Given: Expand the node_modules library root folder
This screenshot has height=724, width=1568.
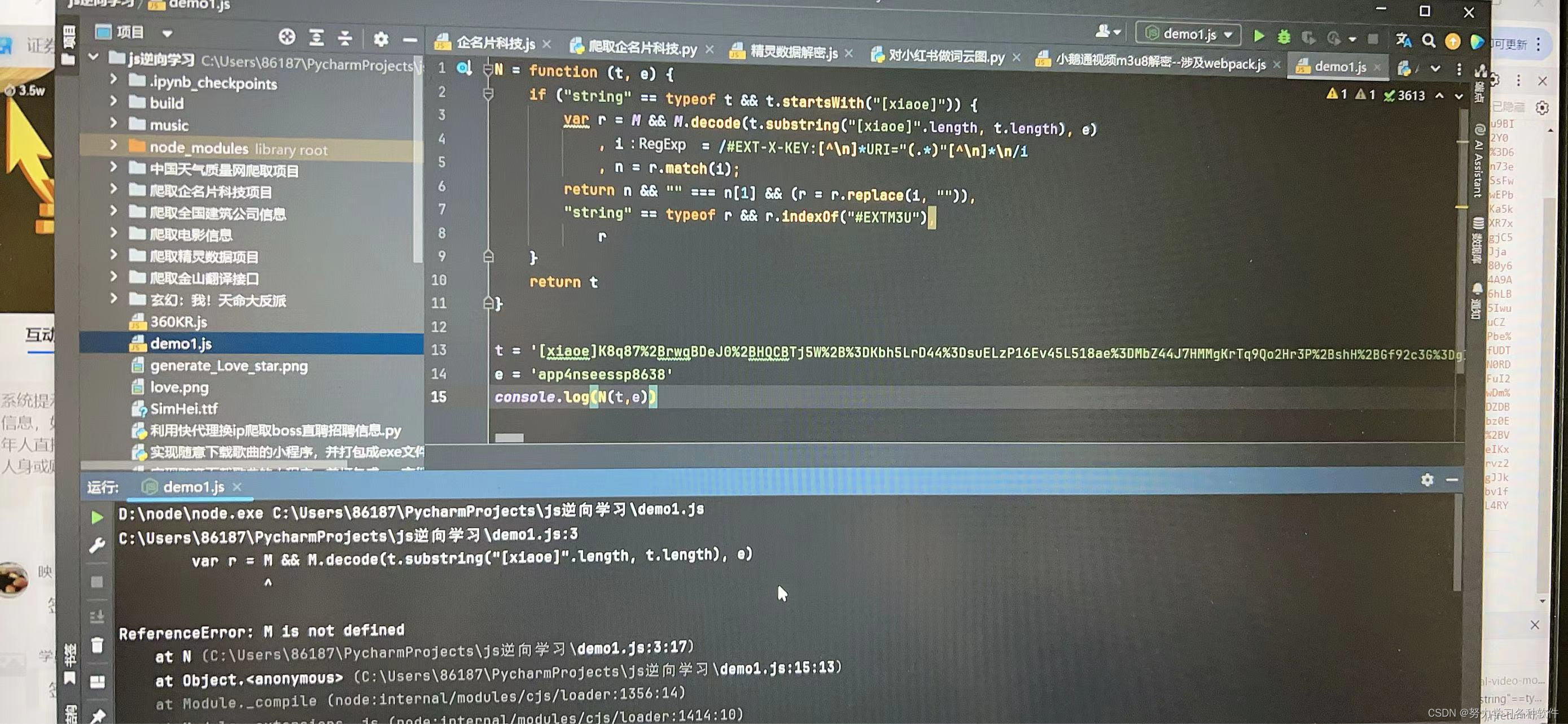Looking at the screenshot, I should click(x=113, y=145).
